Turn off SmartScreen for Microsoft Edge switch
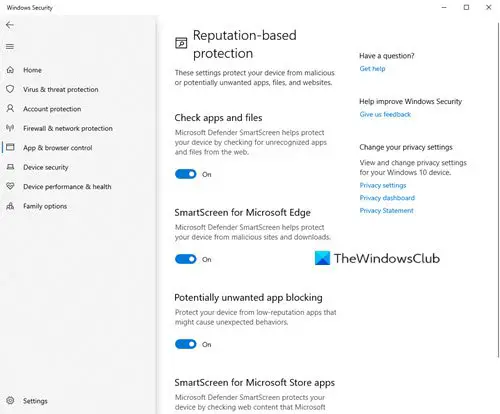Viewport: 500px width, 414px height. tap(186, 259)
